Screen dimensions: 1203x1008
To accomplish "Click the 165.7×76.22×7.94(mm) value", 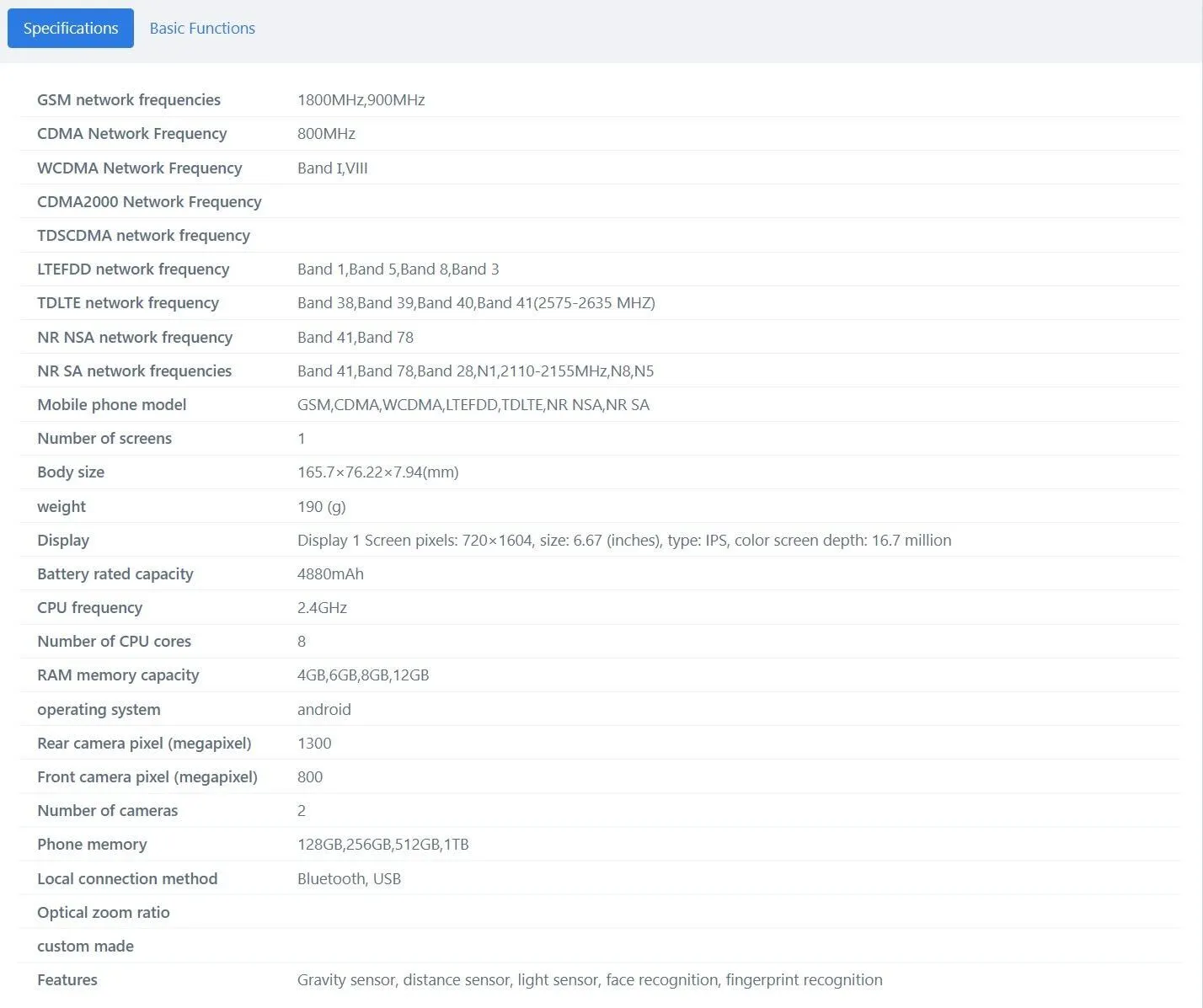I will [378, 472].
